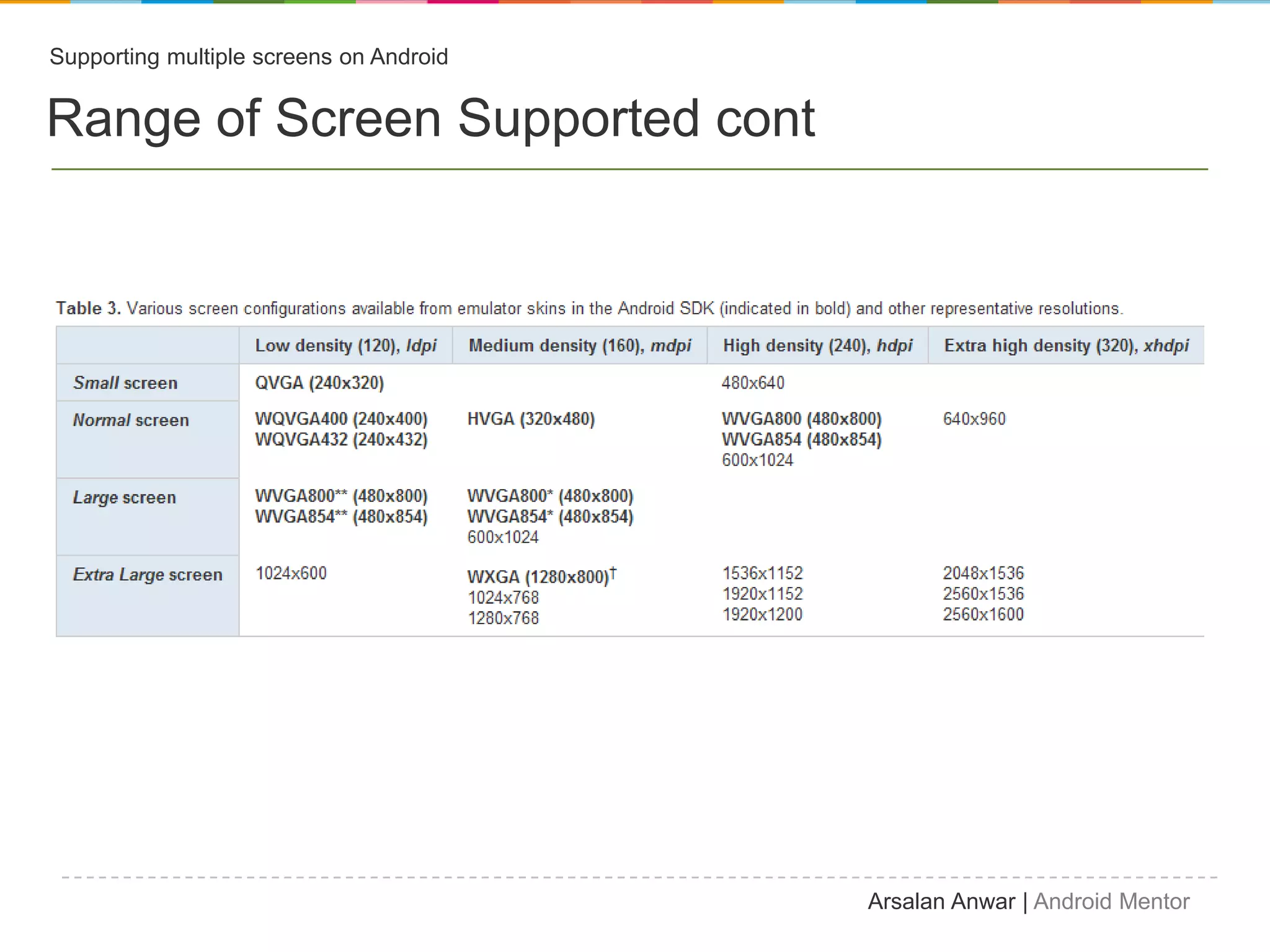Click the 'WXGA (1280x800)' entry

coord(541,576)
